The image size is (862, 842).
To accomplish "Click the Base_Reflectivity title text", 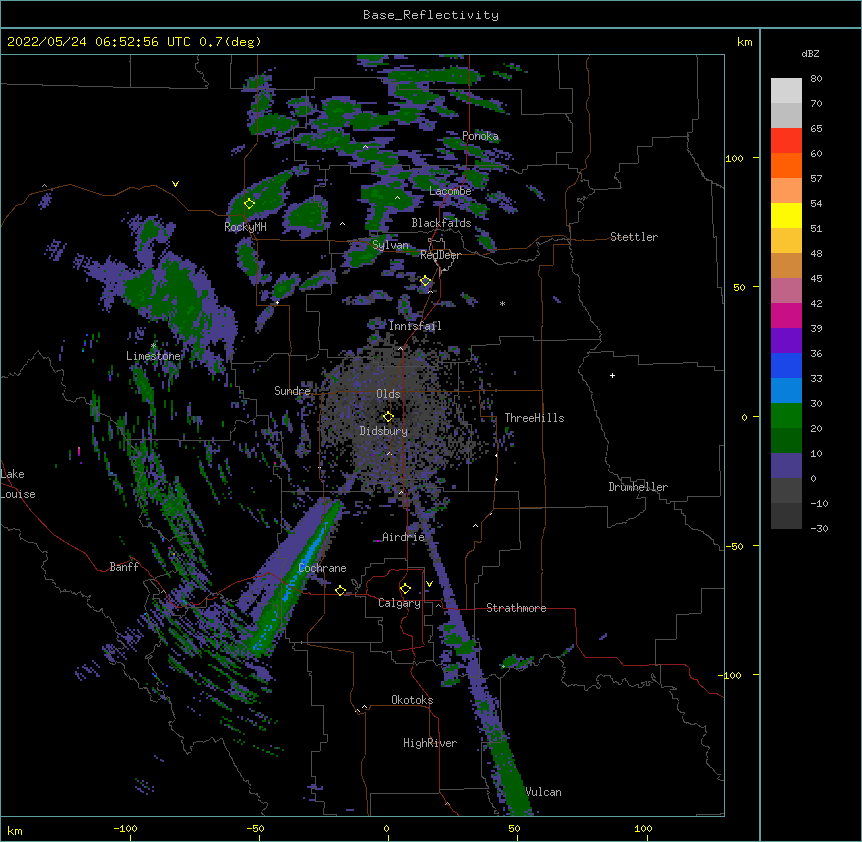I will pyautogui.click(x=431, y=15).
